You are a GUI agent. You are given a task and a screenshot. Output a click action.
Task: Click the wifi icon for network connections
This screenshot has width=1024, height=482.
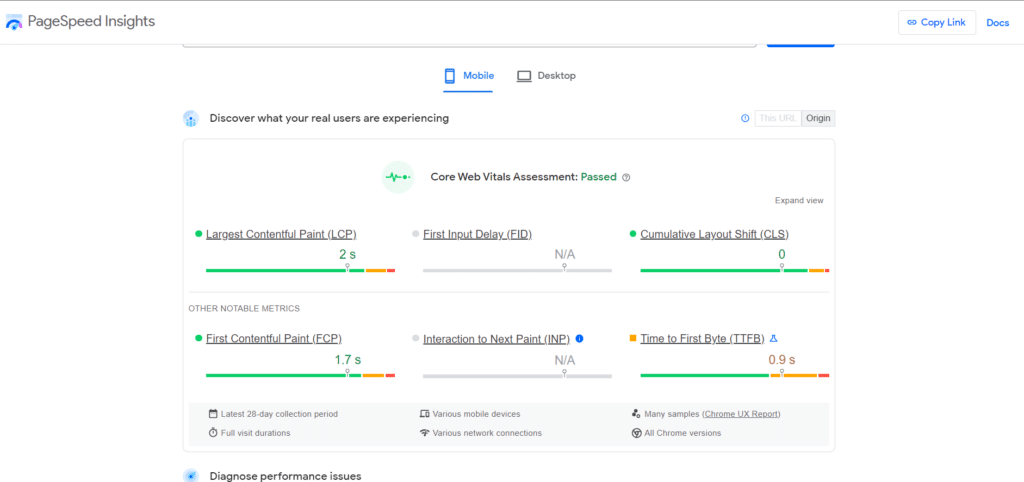click(424, 432)
